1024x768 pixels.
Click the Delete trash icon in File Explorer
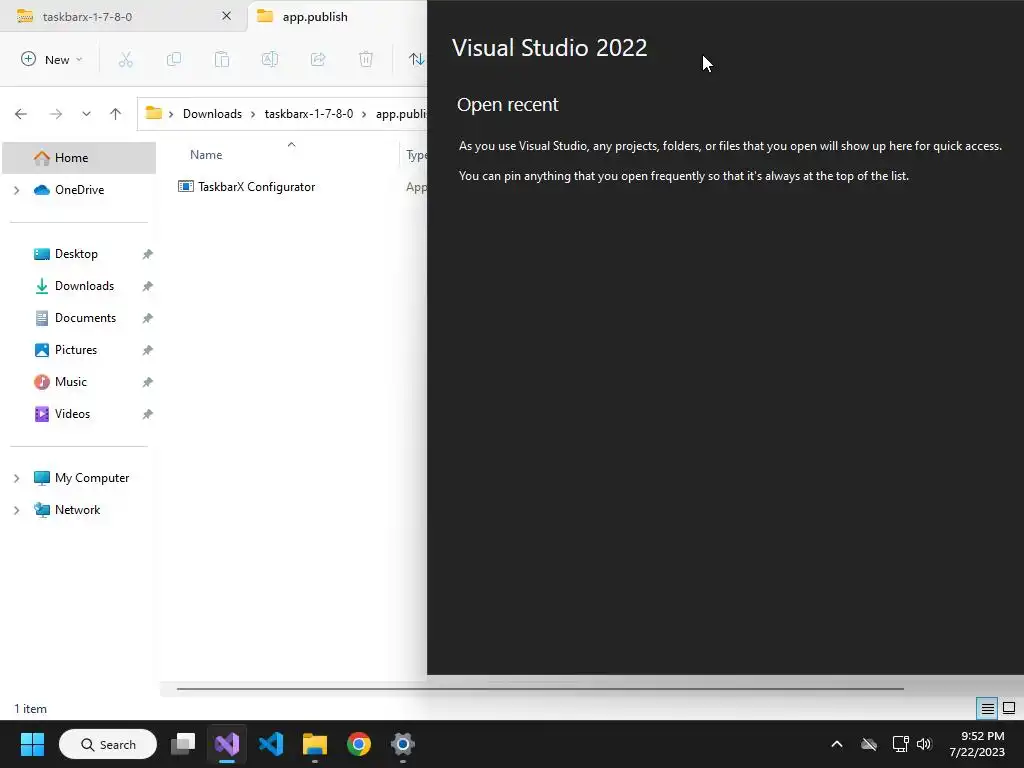(x=366, y=59)
